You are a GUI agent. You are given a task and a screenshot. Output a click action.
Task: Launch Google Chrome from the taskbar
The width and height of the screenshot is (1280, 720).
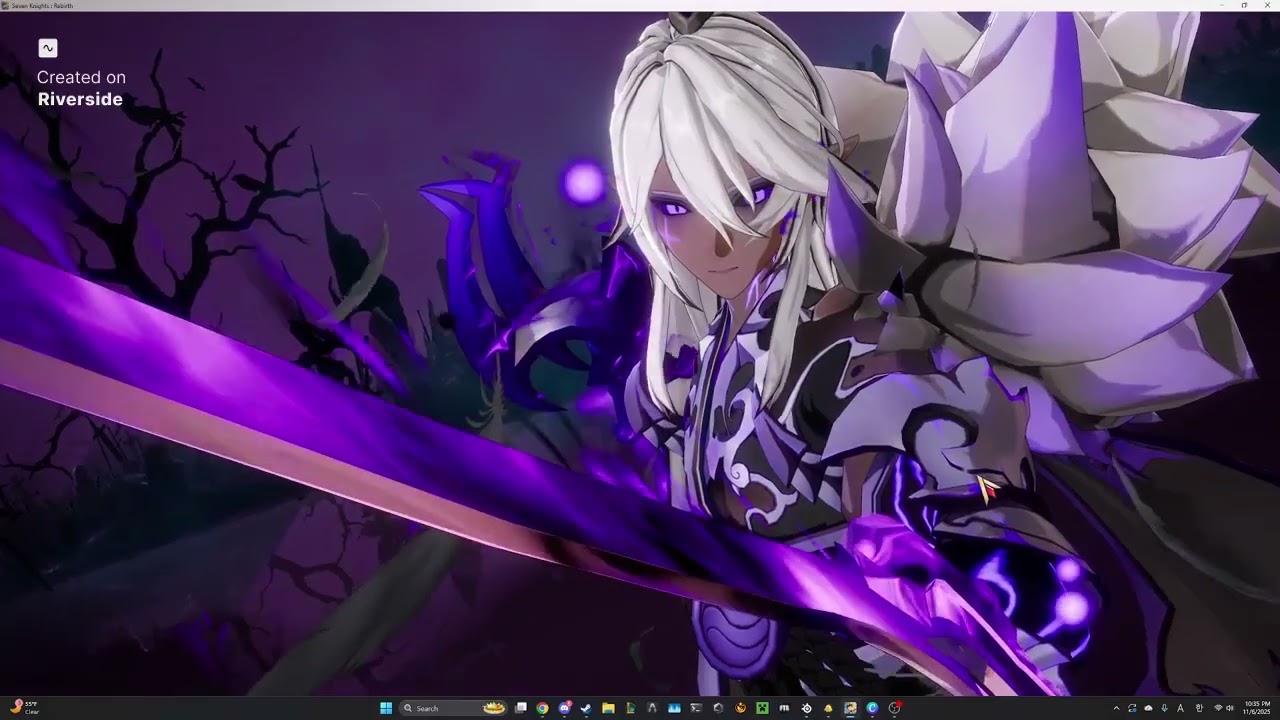coord(542,708)
